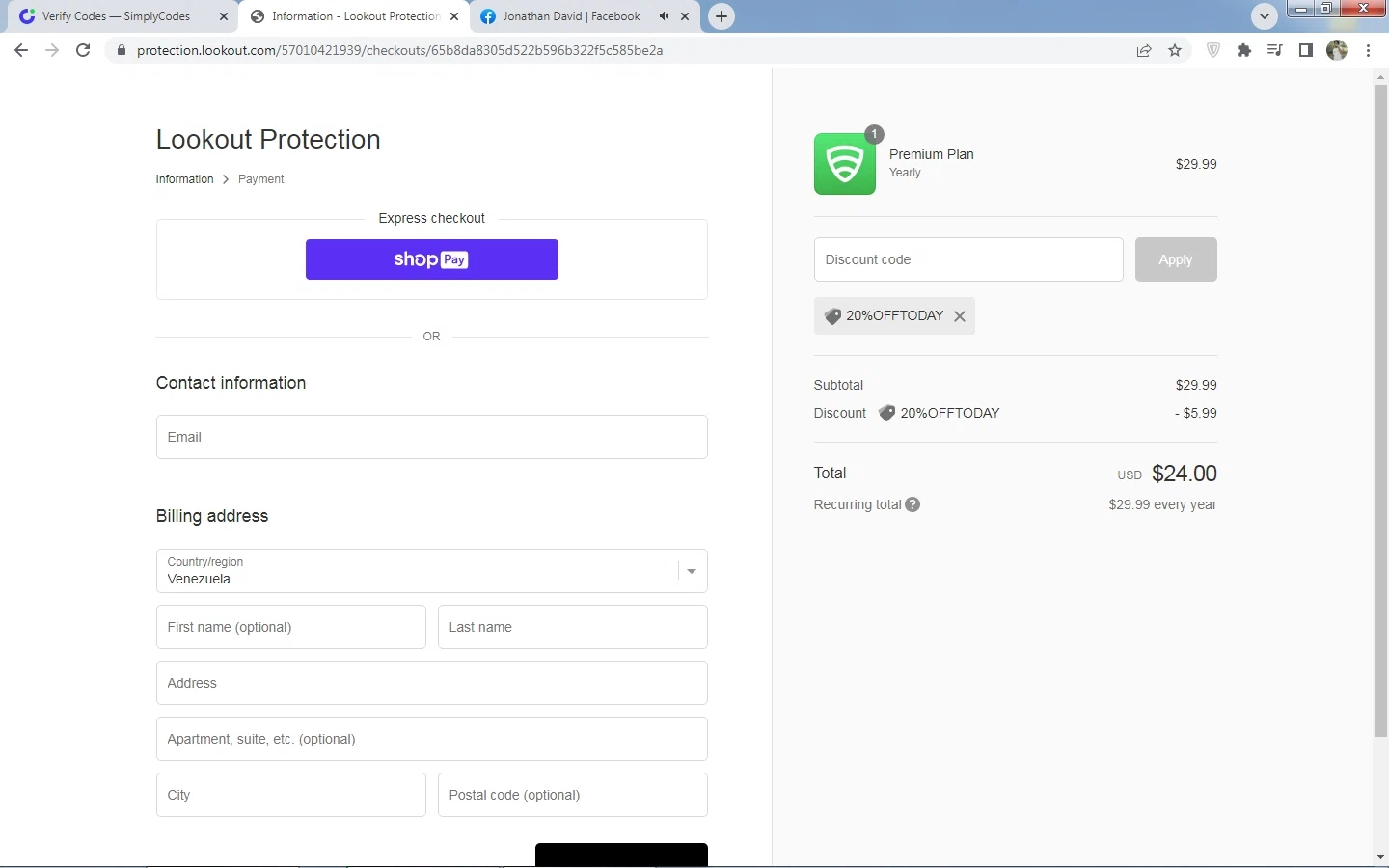Close the Verify Codes SimplyCodes tab

(x=224, y=16)
